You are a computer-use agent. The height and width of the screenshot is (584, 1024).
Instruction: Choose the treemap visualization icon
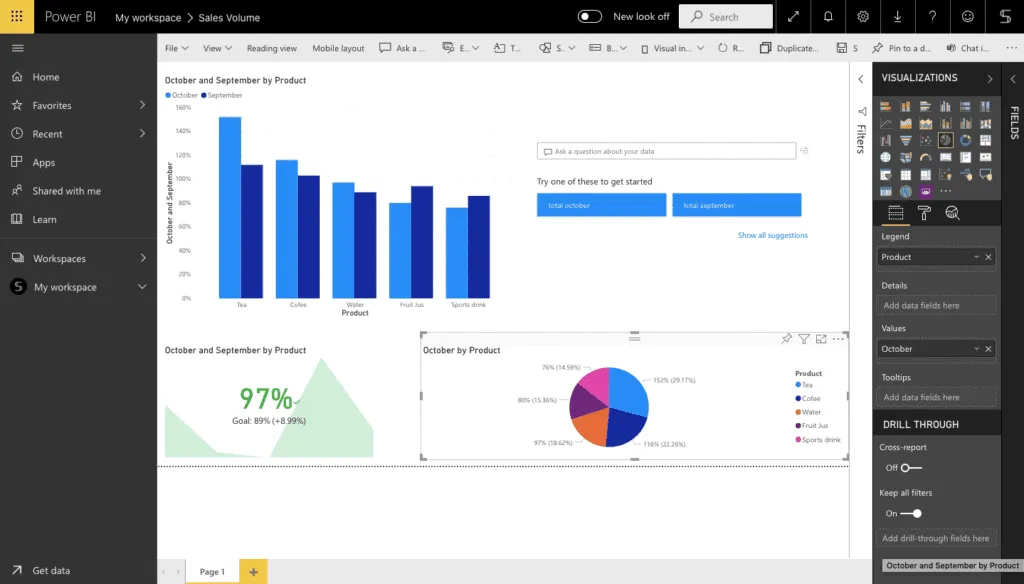[x=985, y=140]
